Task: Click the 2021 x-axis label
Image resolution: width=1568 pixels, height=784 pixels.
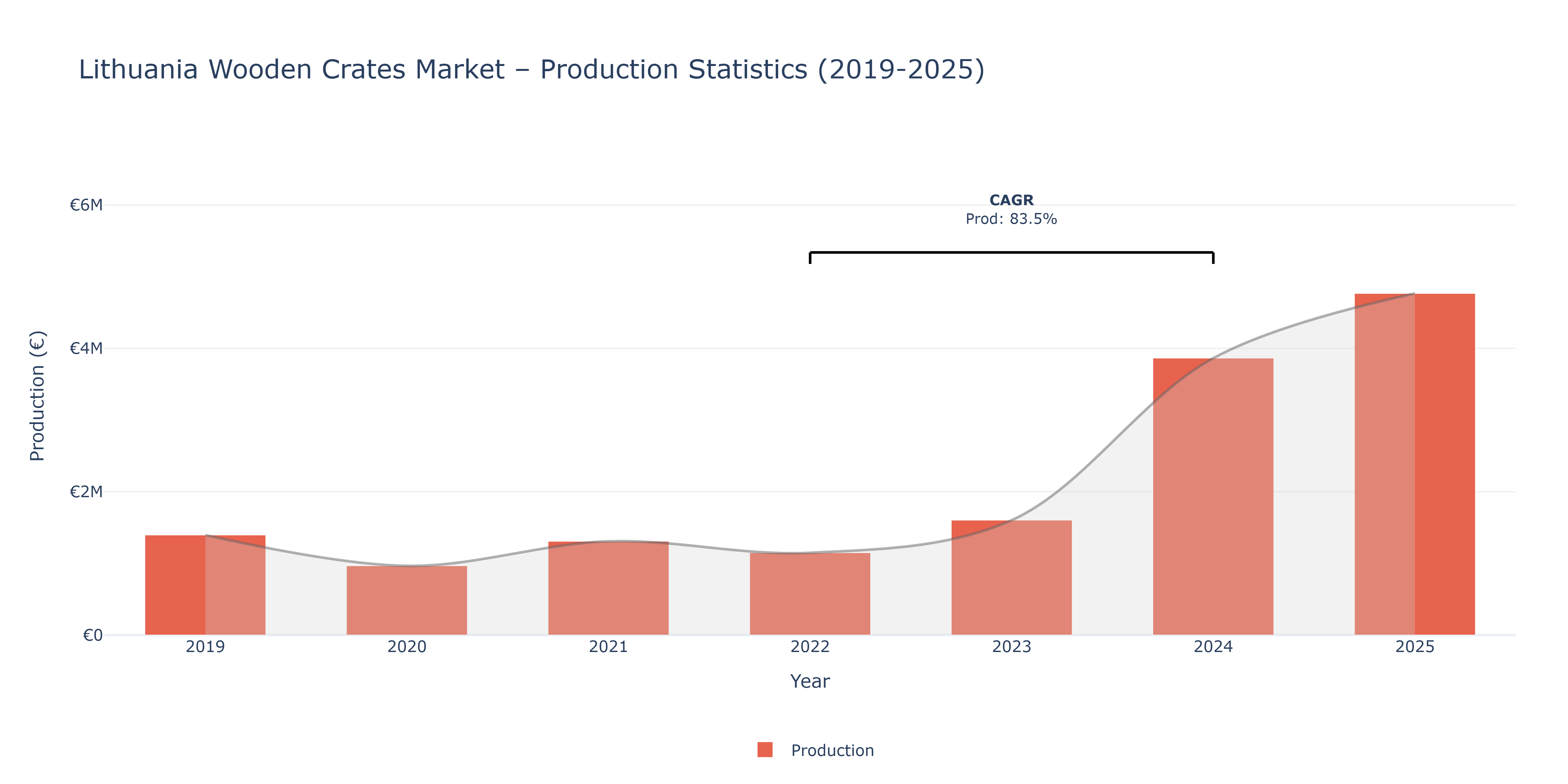Action: 608,647
